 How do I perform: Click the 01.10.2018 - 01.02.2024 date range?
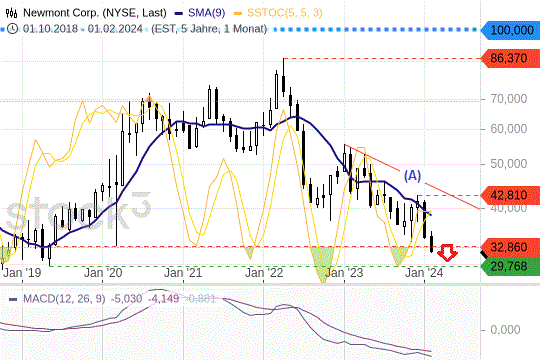coord(83,29)
